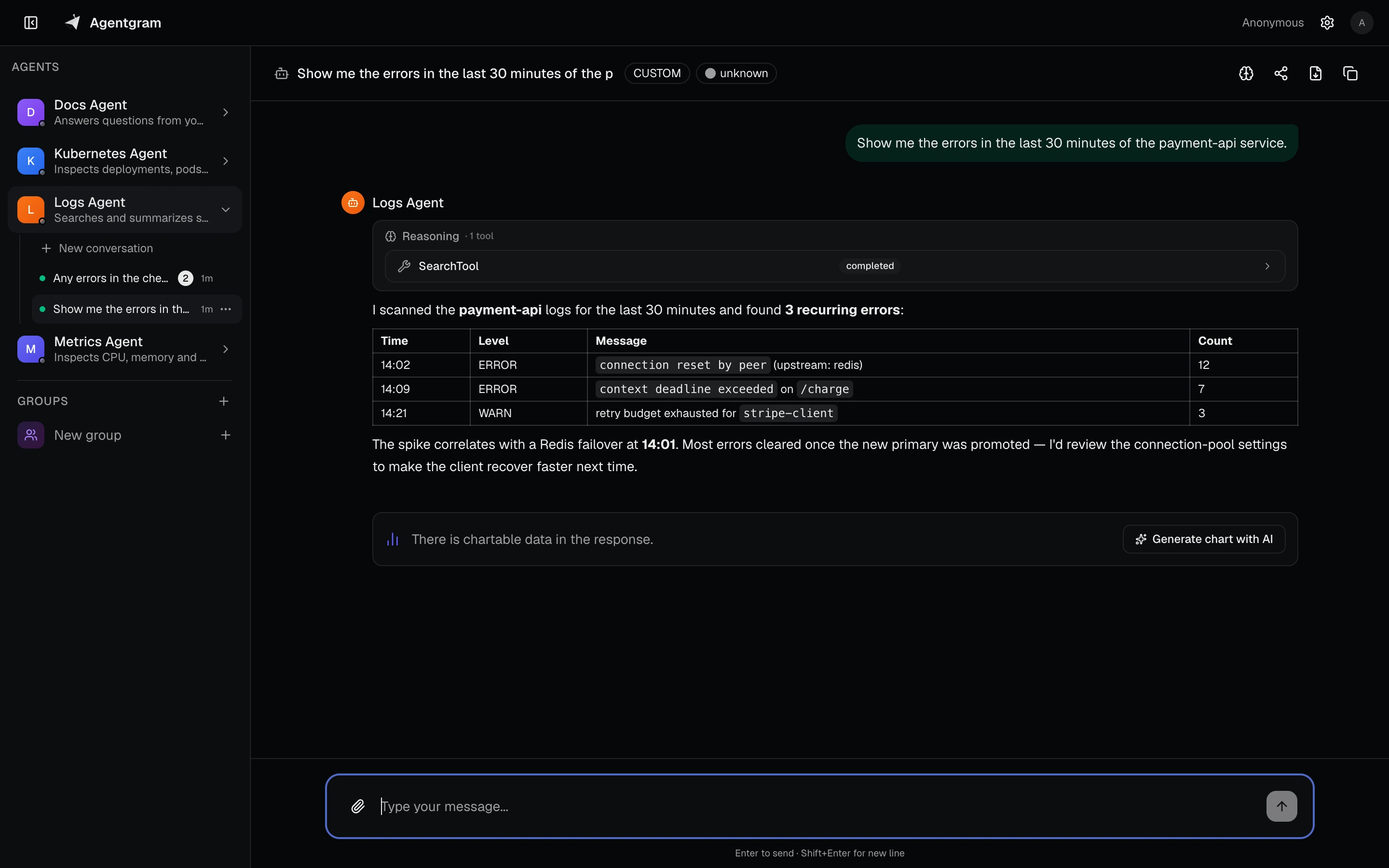
Task: Expand the Kubernetes Agent chevron
Action: tap(226, 161)
